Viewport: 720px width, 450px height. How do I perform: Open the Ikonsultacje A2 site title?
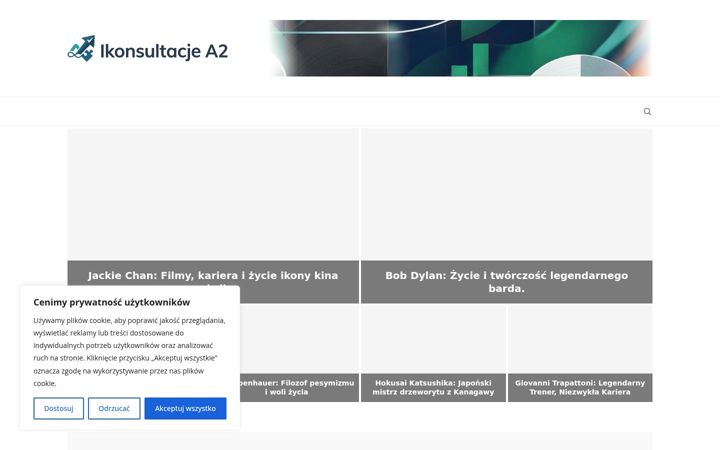[164, 51]
